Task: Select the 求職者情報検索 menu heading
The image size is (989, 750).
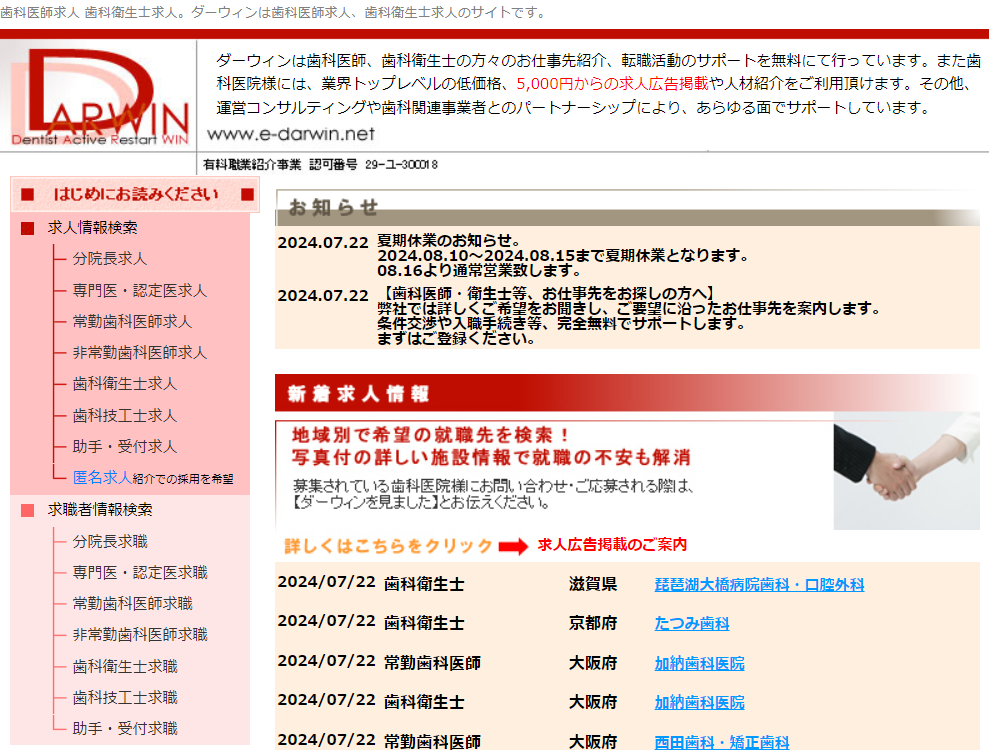Action: pos(100,509)
